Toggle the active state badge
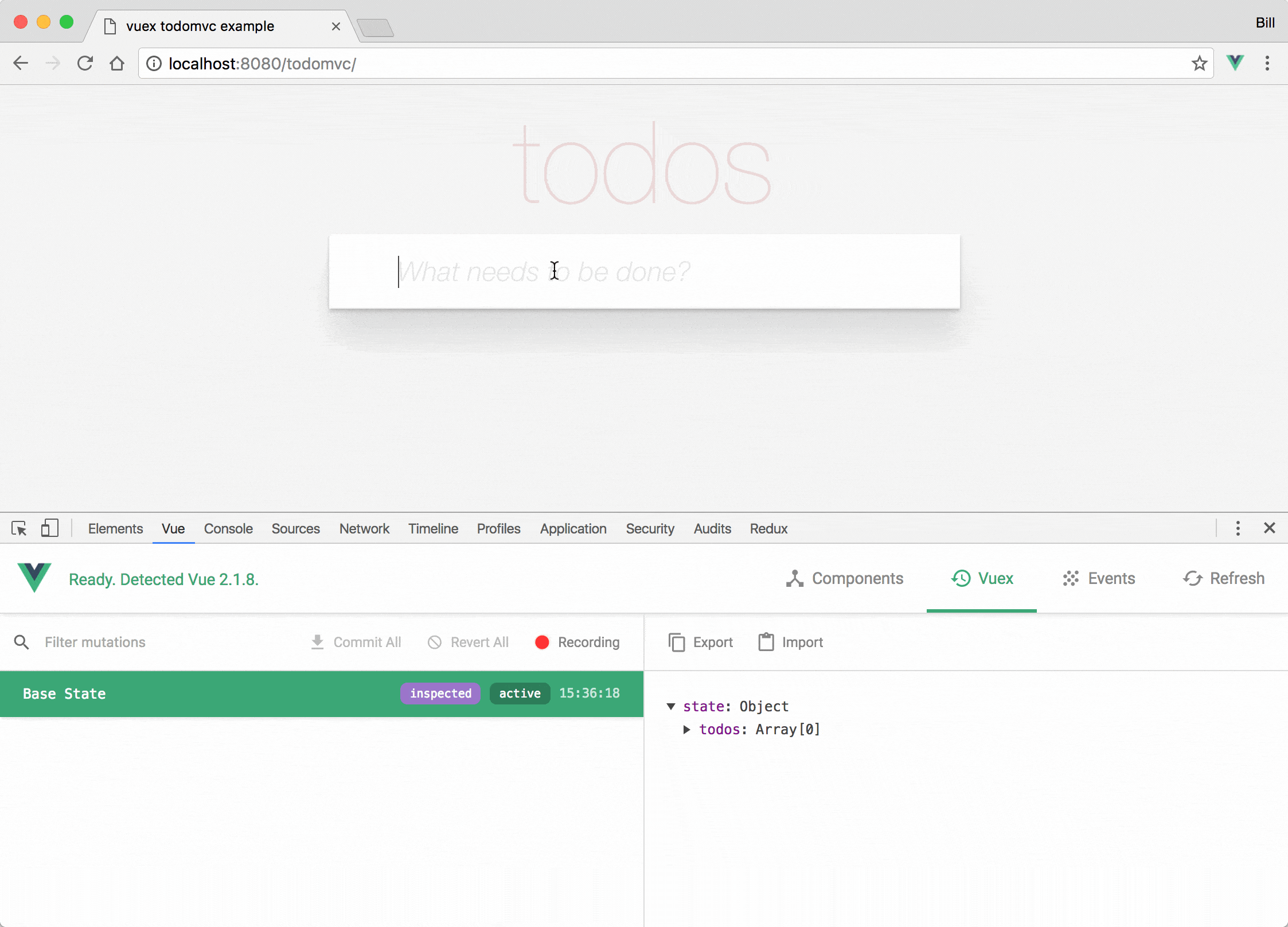Viewport: 1288px width, 927px height. coord(520,693)
